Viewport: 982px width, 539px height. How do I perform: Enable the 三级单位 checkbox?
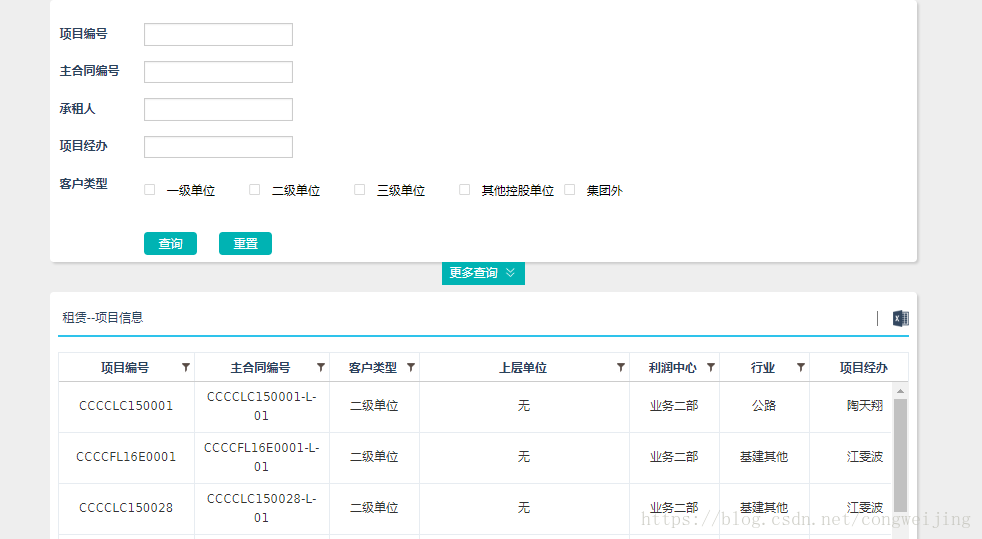click(360, 190)
